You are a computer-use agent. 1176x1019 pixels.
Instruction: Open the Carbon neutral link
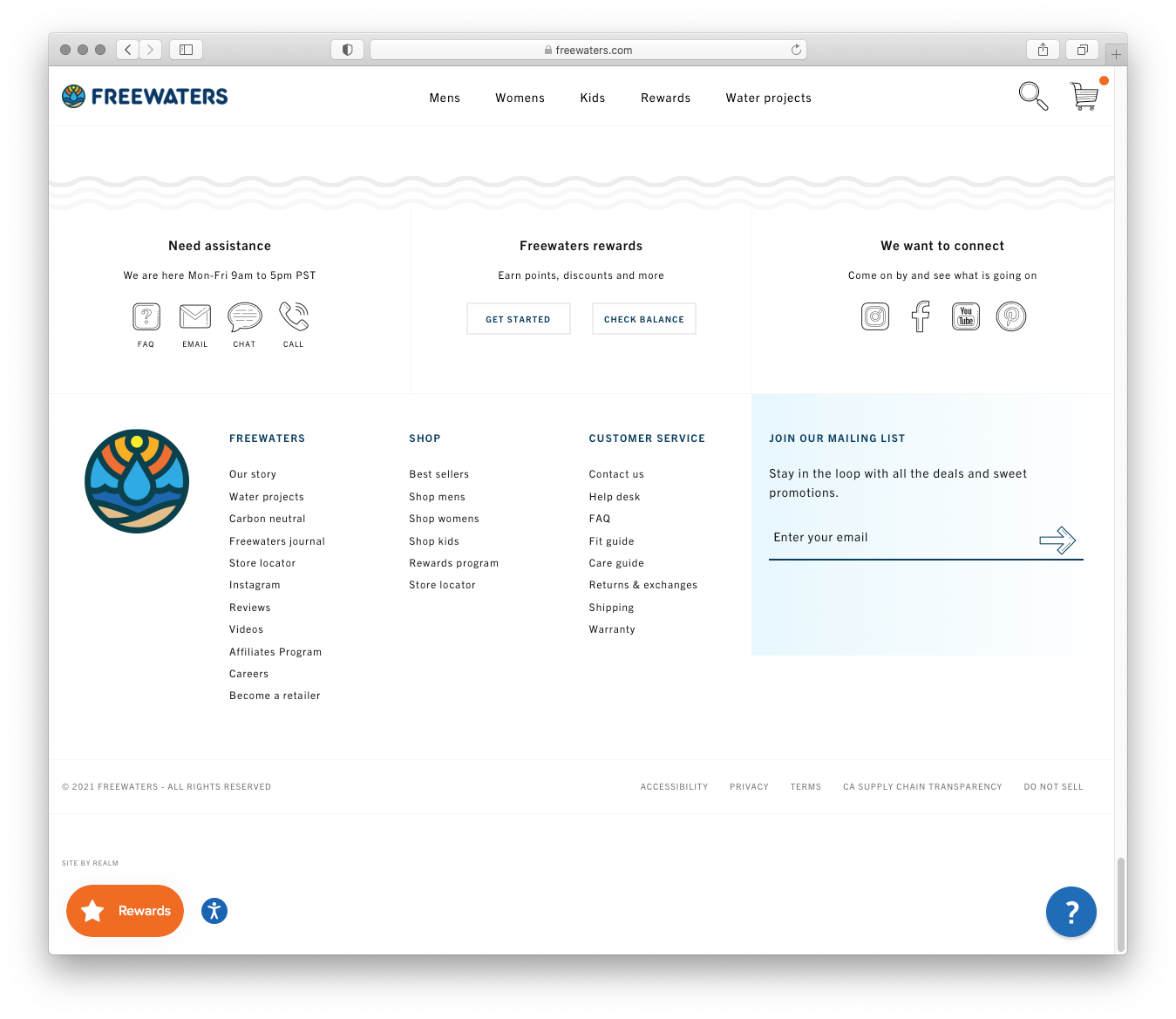click(268, 519)
